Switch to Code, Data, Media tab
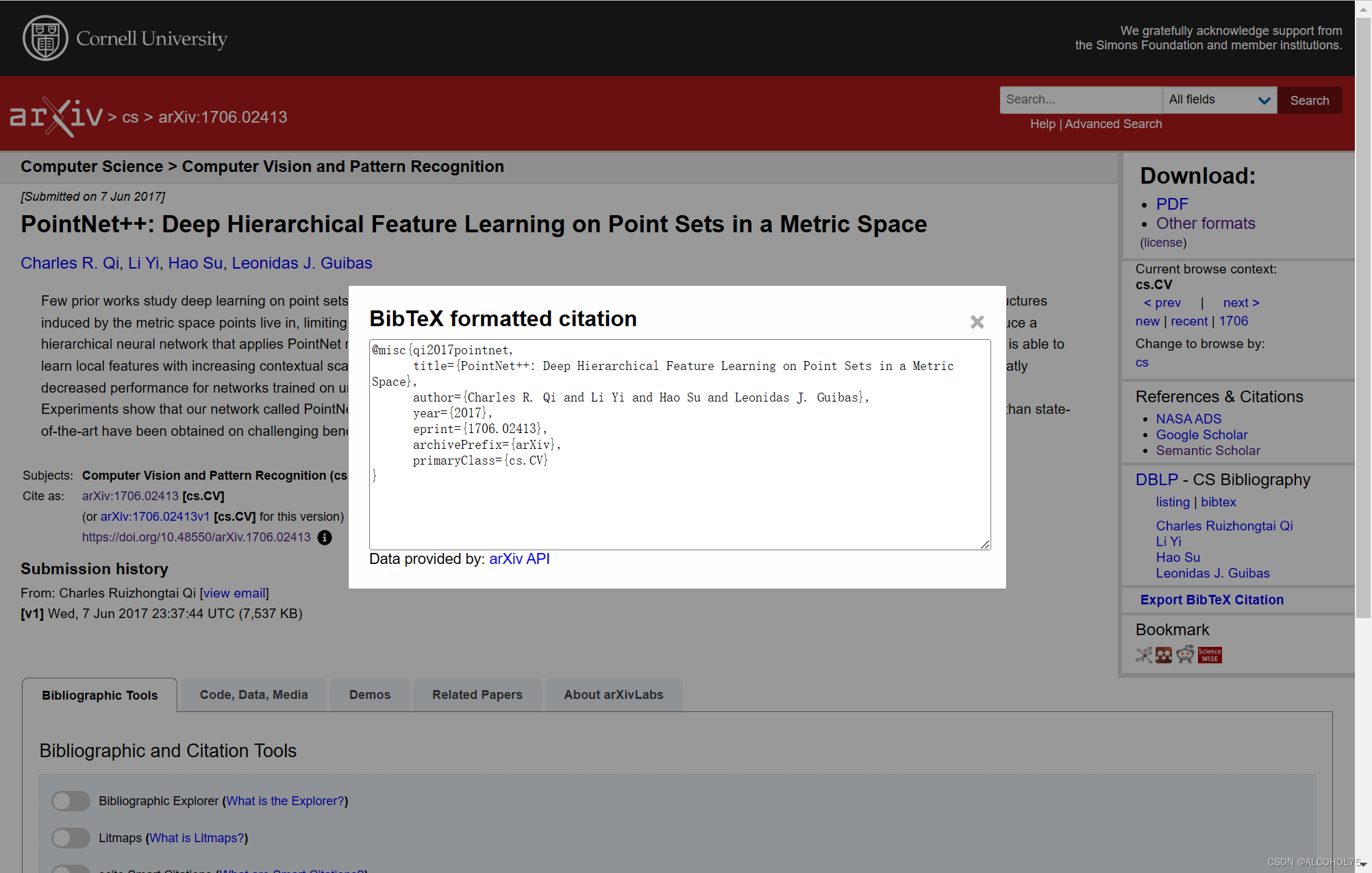The height and width of the screenshot is (873, 1372). coord(253,695)
